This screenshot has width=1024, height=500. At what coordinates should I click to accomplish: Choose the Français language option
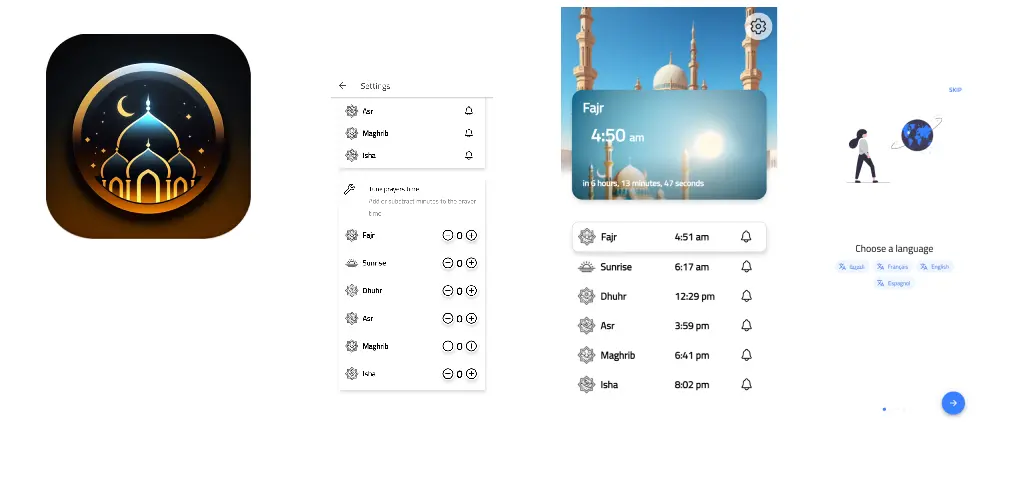893,266
